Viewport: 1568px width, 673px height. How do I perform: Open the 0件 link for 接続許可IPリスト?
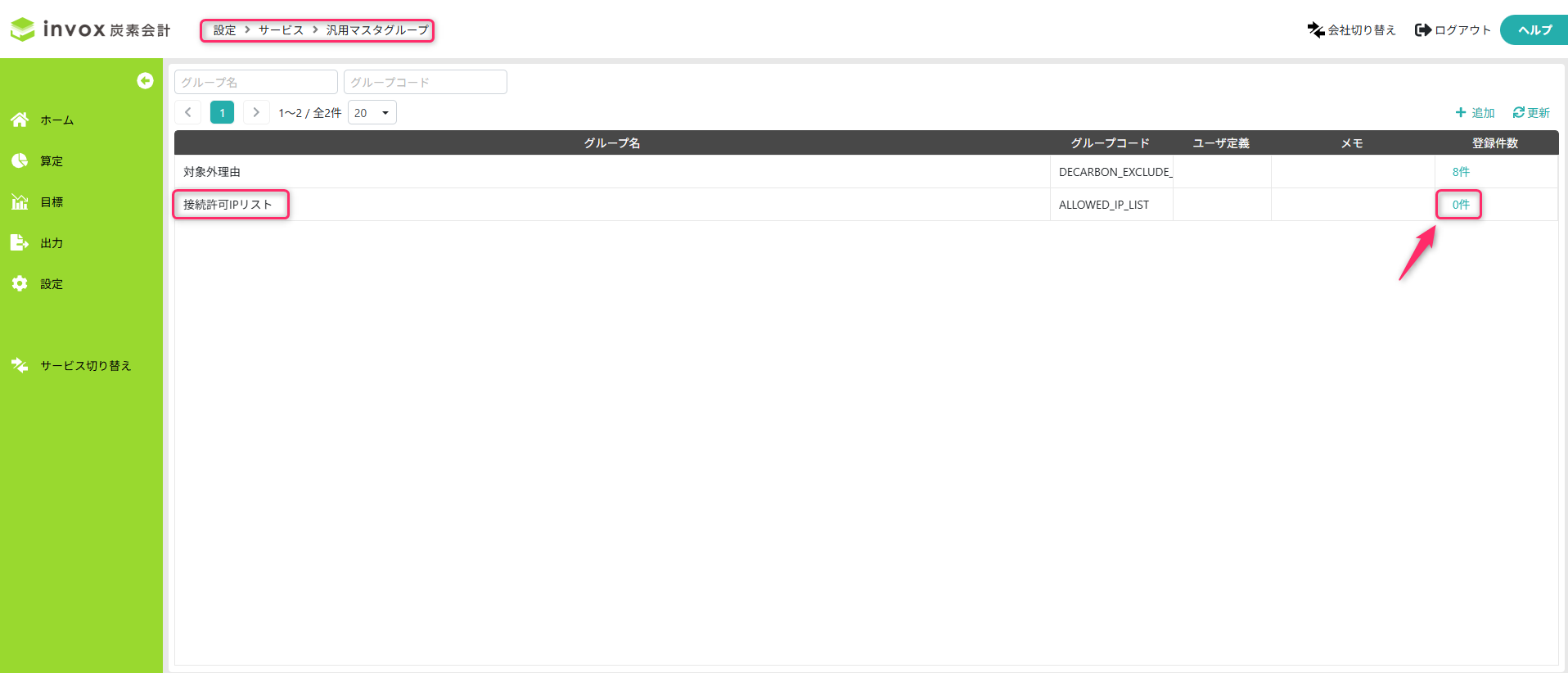(x=1460, y=205)
